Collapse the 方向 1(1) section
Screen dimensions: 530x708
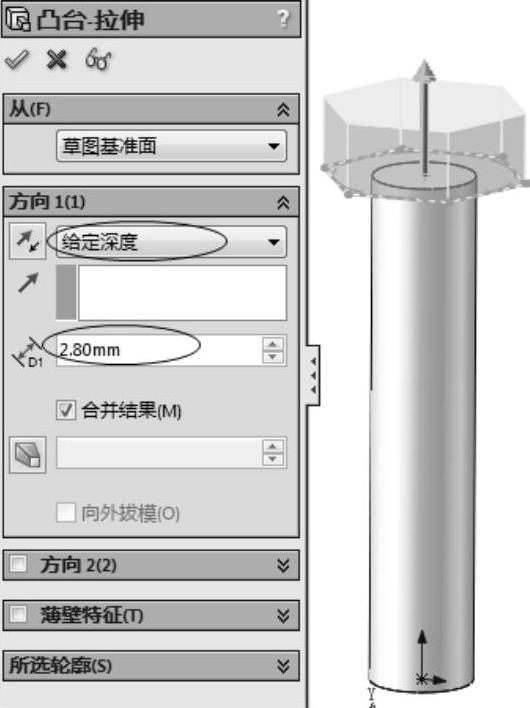pos(283,202)
